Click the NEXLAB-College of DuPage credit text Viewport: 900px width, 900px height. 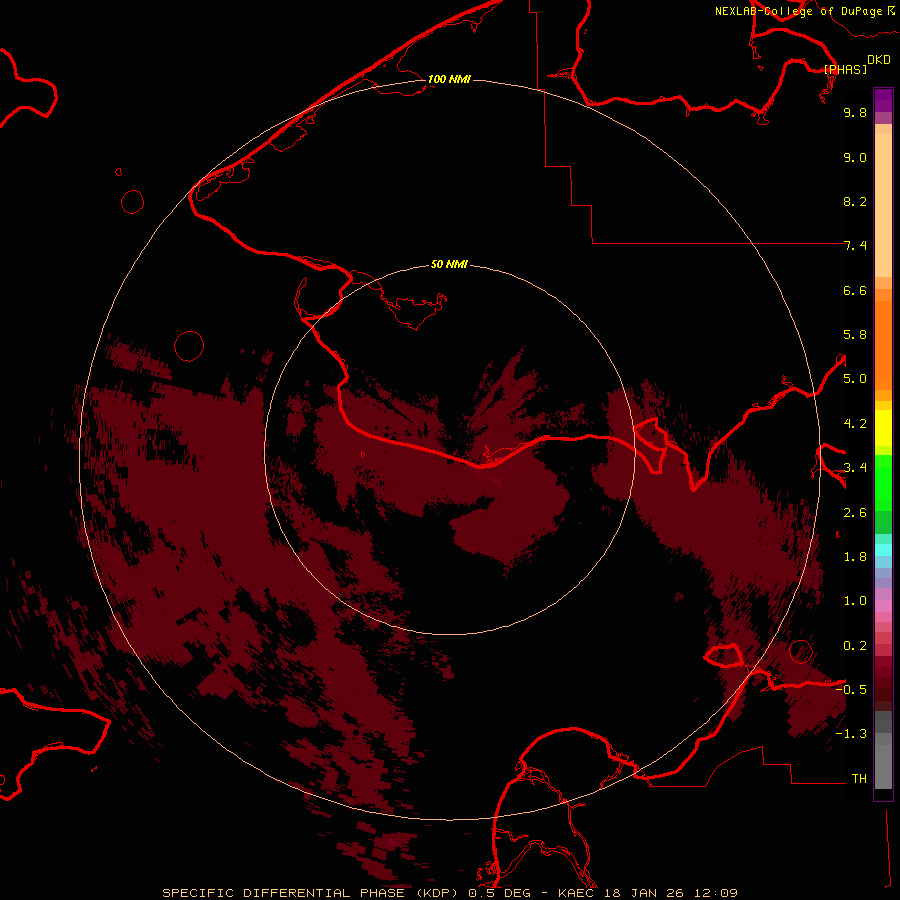(x=798, y=11)
